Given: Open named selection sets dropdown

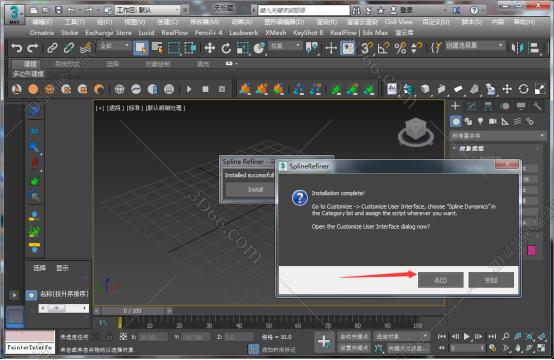Looking at the screenshot, I should [474, 46].
